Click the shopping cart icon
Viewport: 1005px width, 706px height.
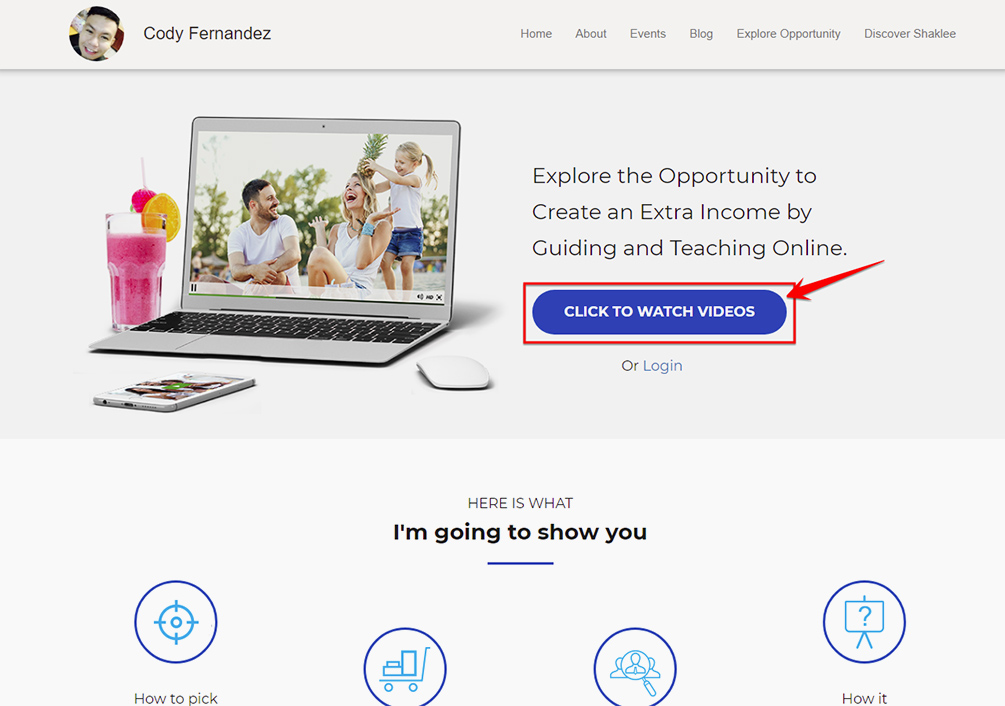(x=405, y=668)
